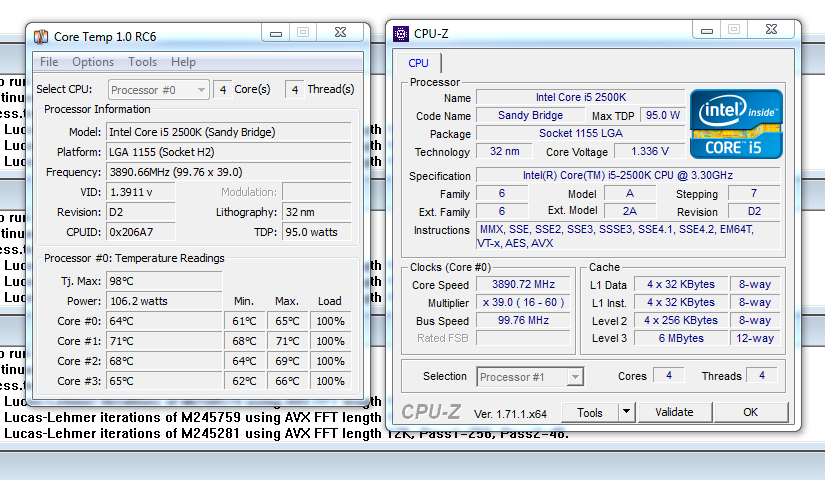Click Core #2 minimum temperature 64°C
Viewport: 825px width, 480px height.
pos(245,361)
